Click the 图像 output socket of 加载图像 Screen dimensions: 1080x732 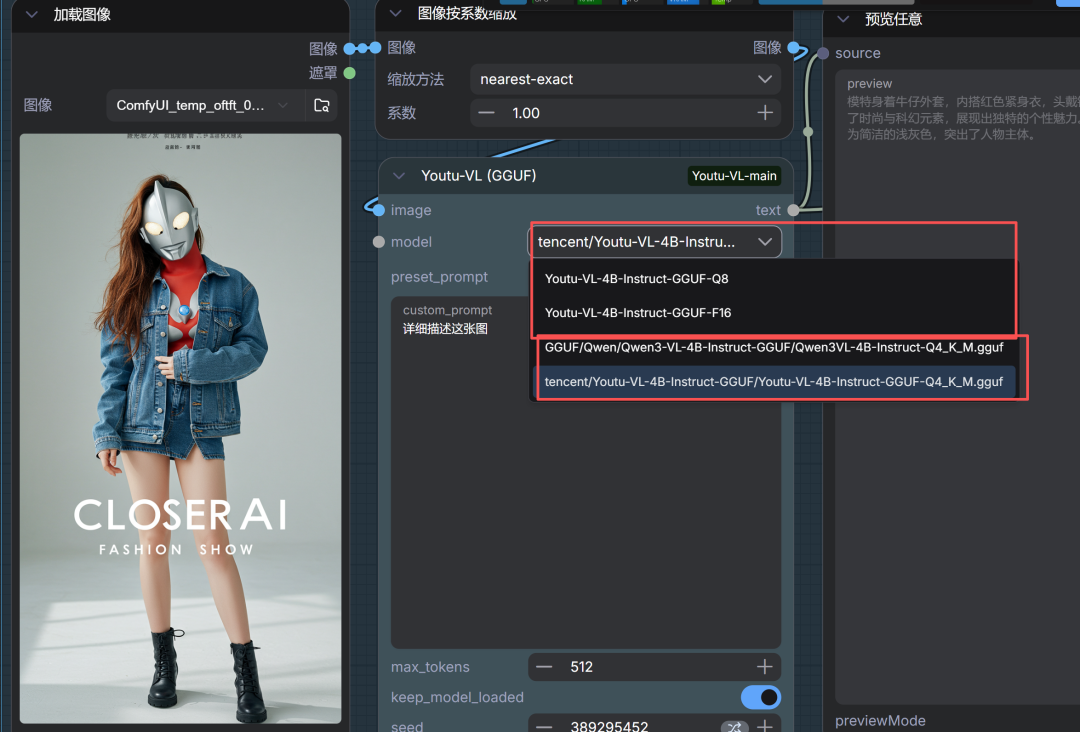coord(350,48)
